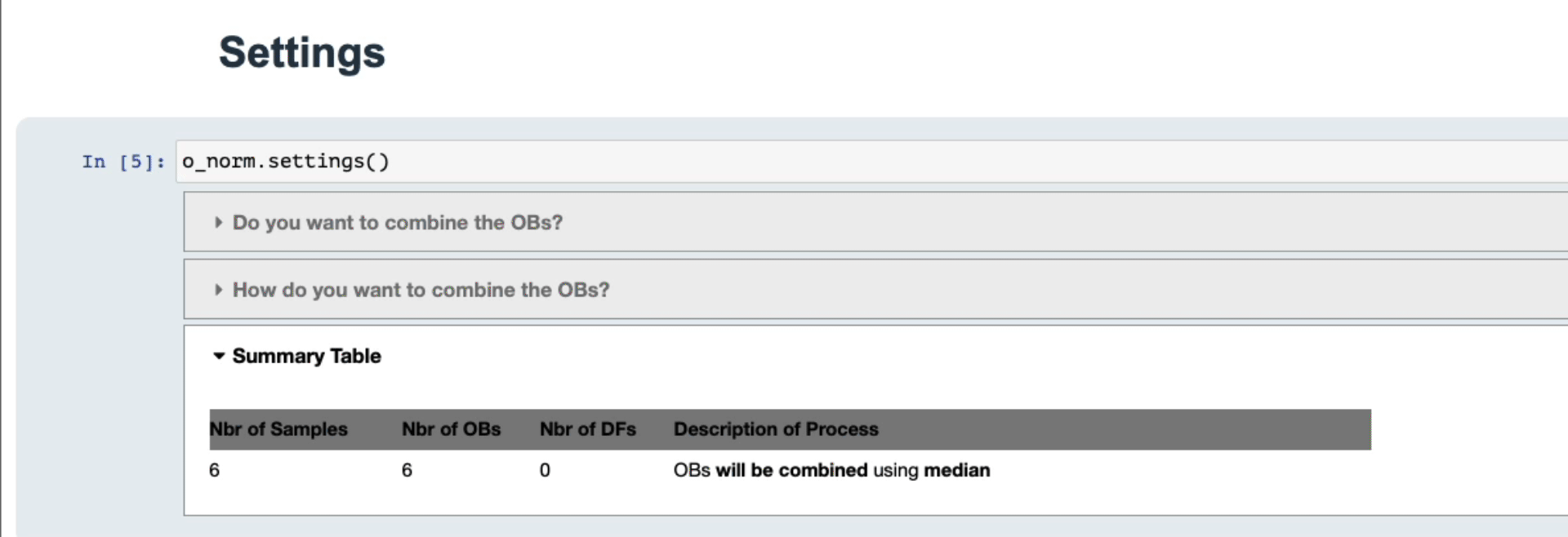Select the 'Nbr of OBs' column header

(451, 428)
